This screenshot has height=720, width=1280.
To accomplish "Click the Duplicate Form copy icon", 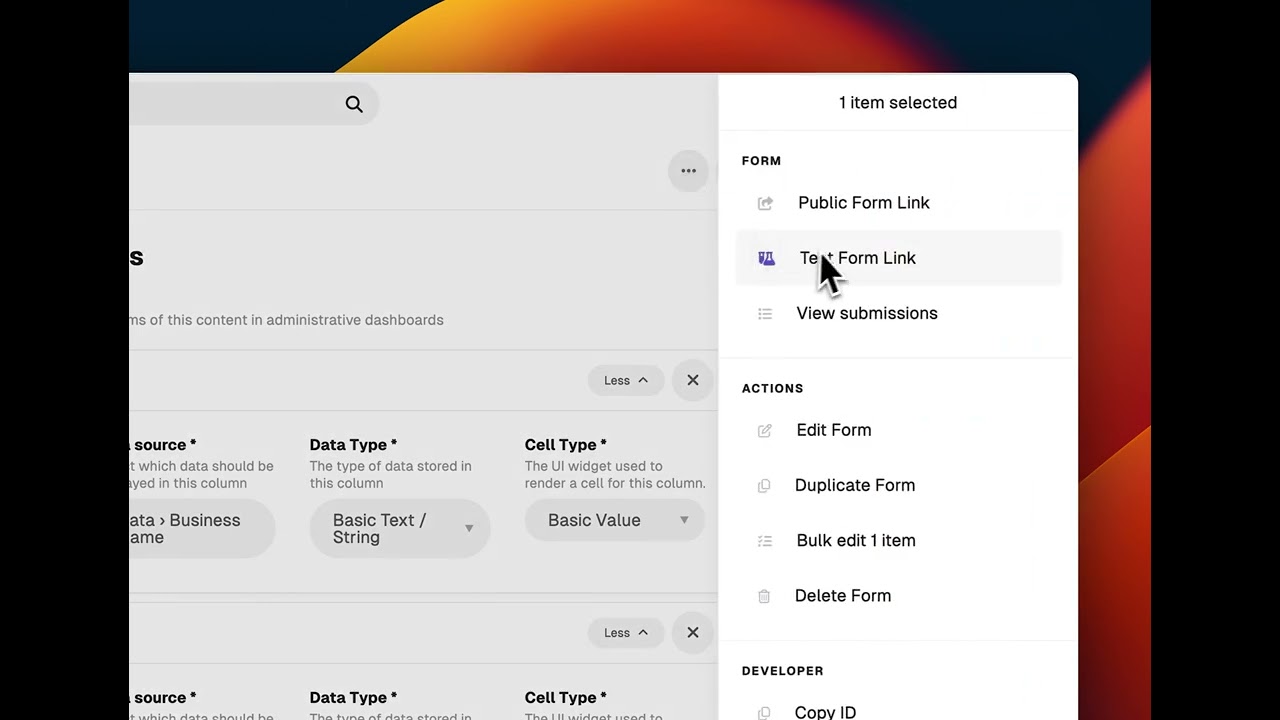I will pos(764,486).
